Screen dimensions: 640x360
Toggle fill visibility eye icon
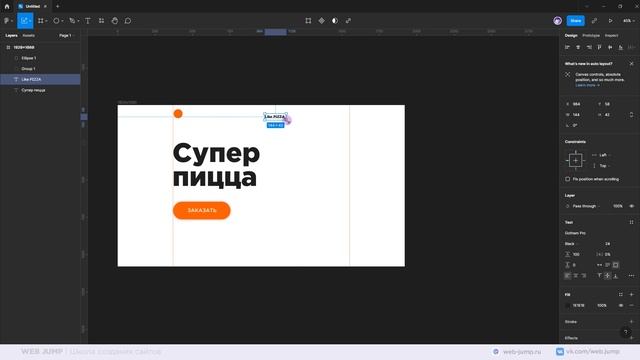point(621,305)
